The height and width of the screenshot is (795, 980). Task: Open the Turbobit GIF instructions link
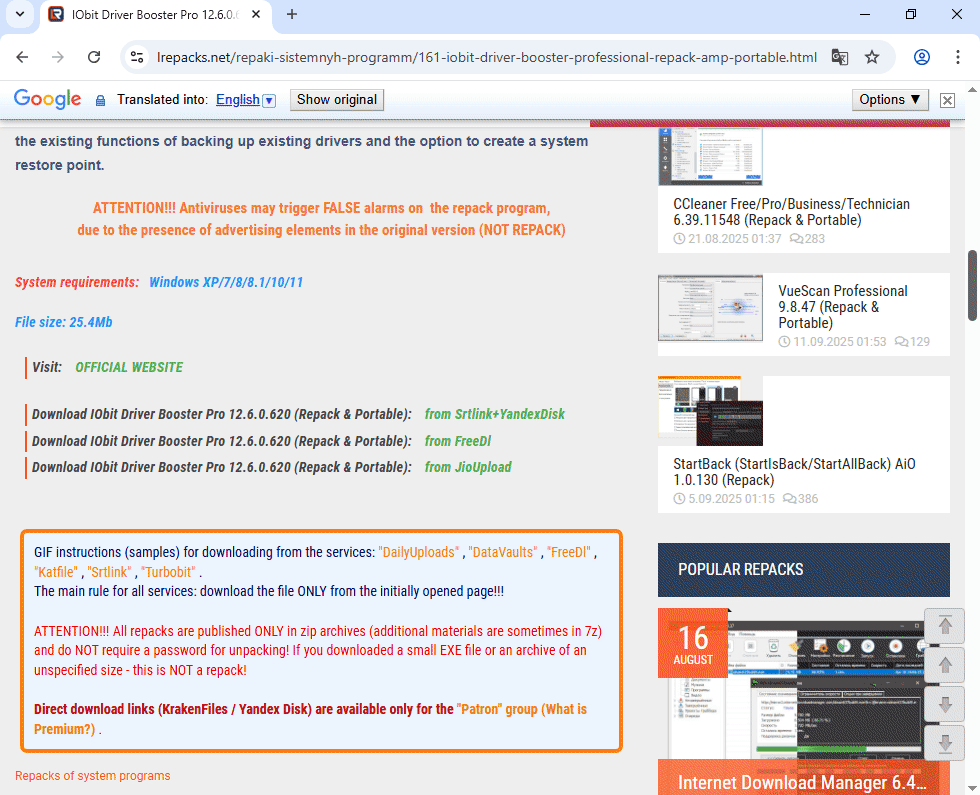168,572
